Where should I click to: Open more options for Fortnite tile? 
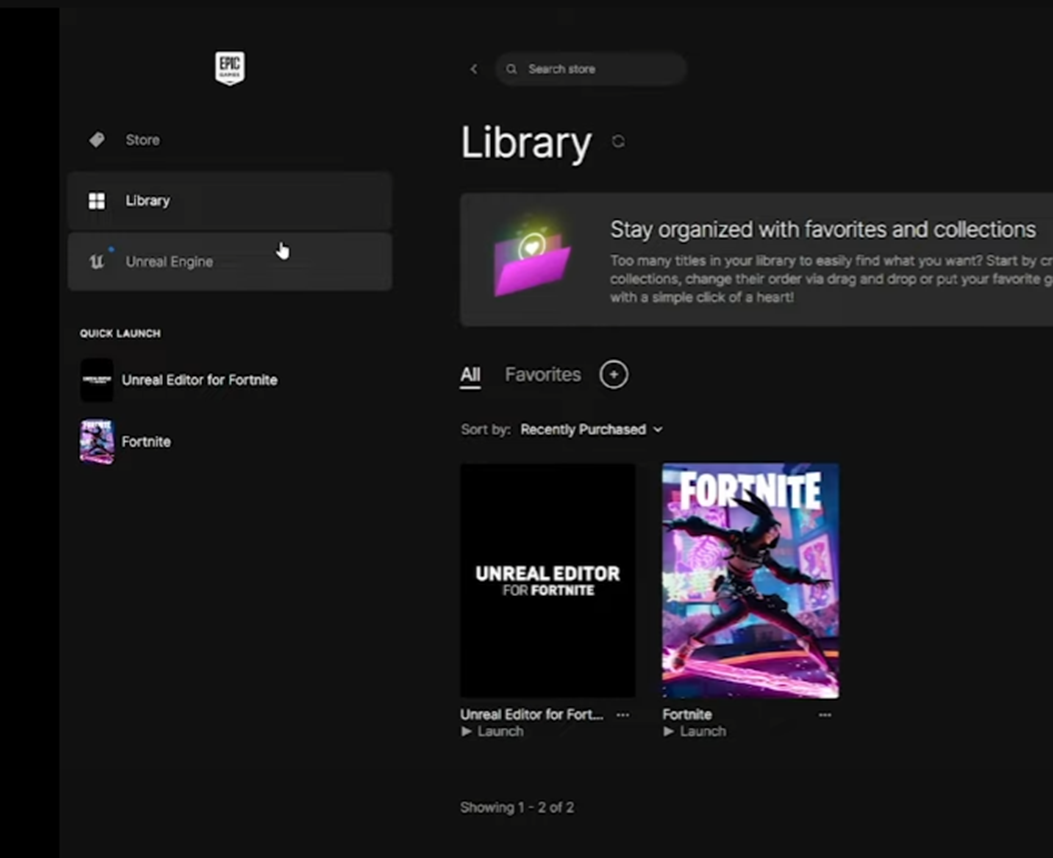tap(825, 715)
